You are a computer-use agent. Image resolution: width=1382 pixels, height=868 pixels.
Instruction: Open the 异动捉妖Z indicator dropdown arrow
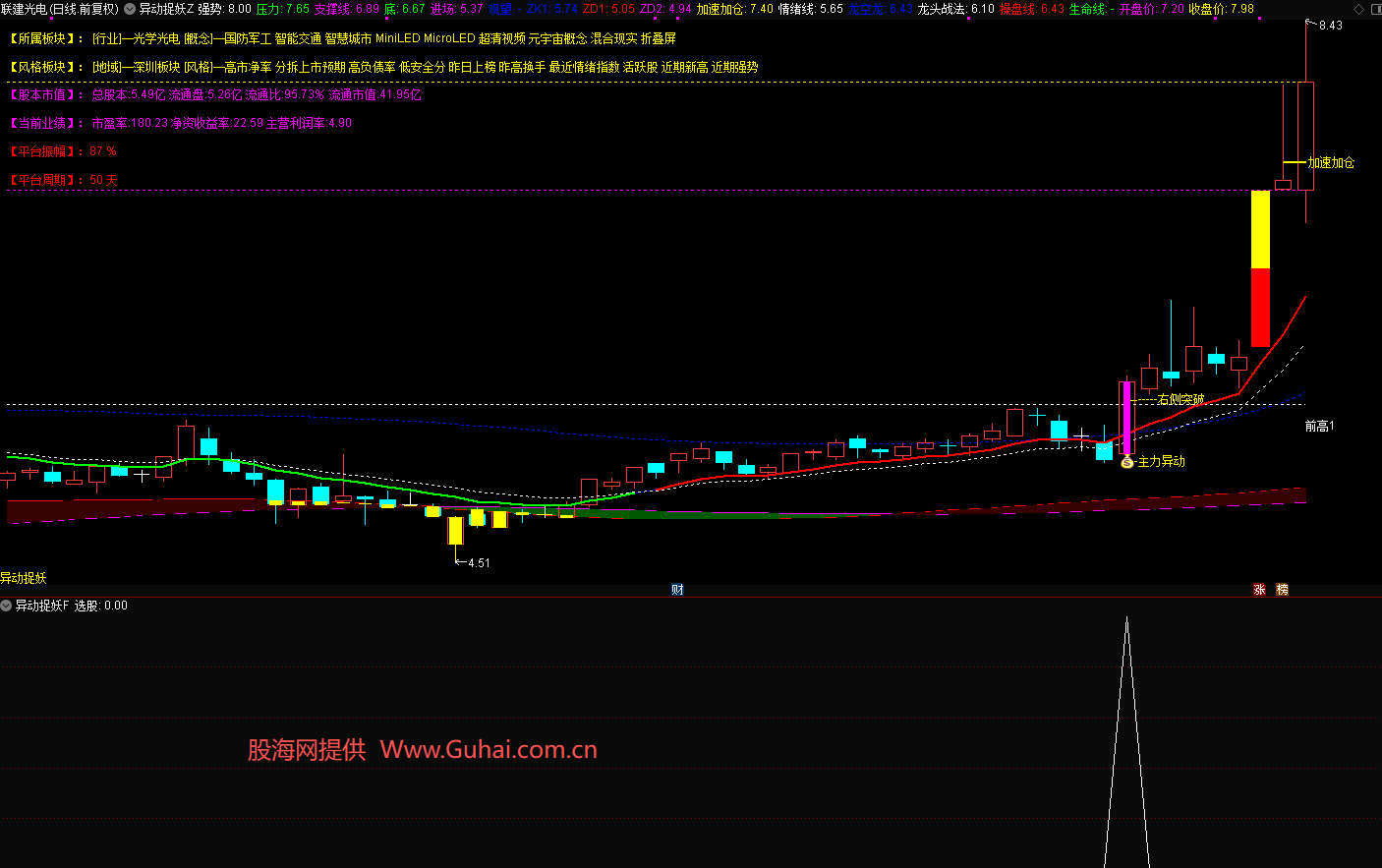pyautogui.click(x=130, y=9)
